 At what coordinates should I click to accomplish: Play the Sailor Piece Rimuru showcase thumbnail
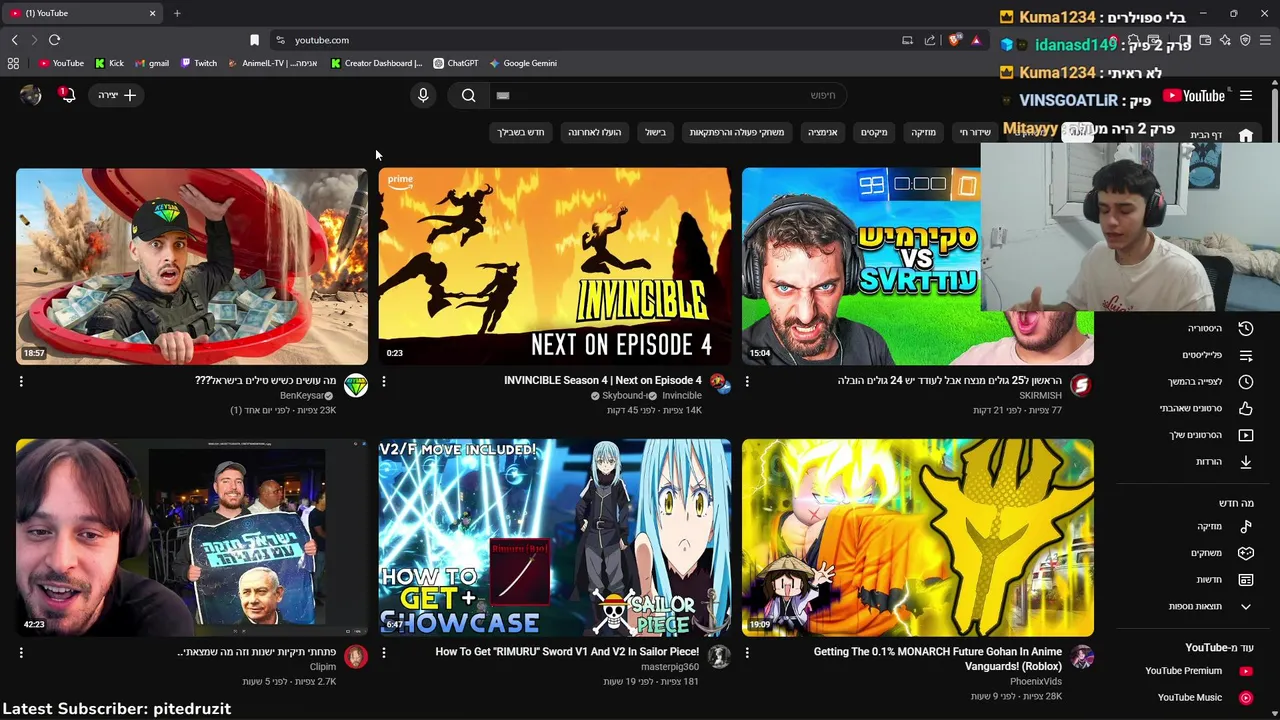[555, 537]
